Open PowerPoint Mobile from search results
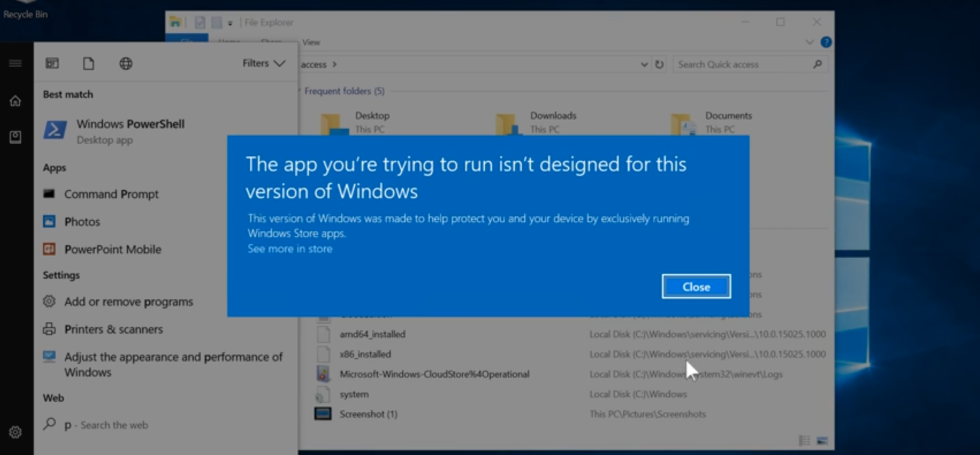The height and width of the screenshot is (455, 980). coord(112,249)
